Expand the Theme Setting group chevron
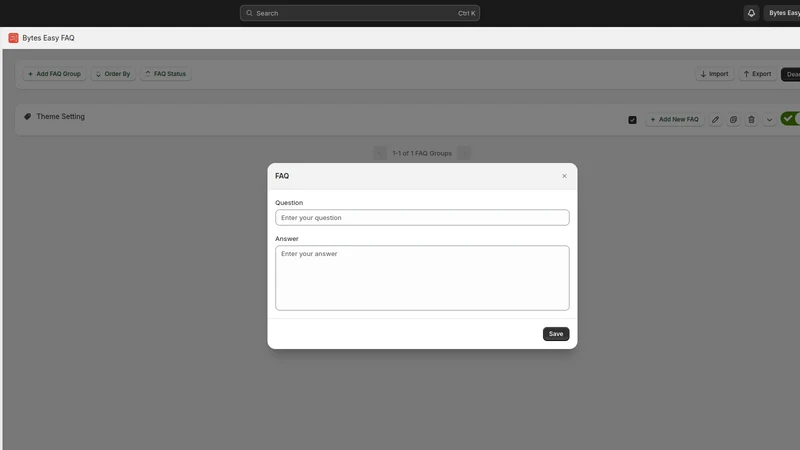The height and width of the screenshot is (450, 800). 769,120
